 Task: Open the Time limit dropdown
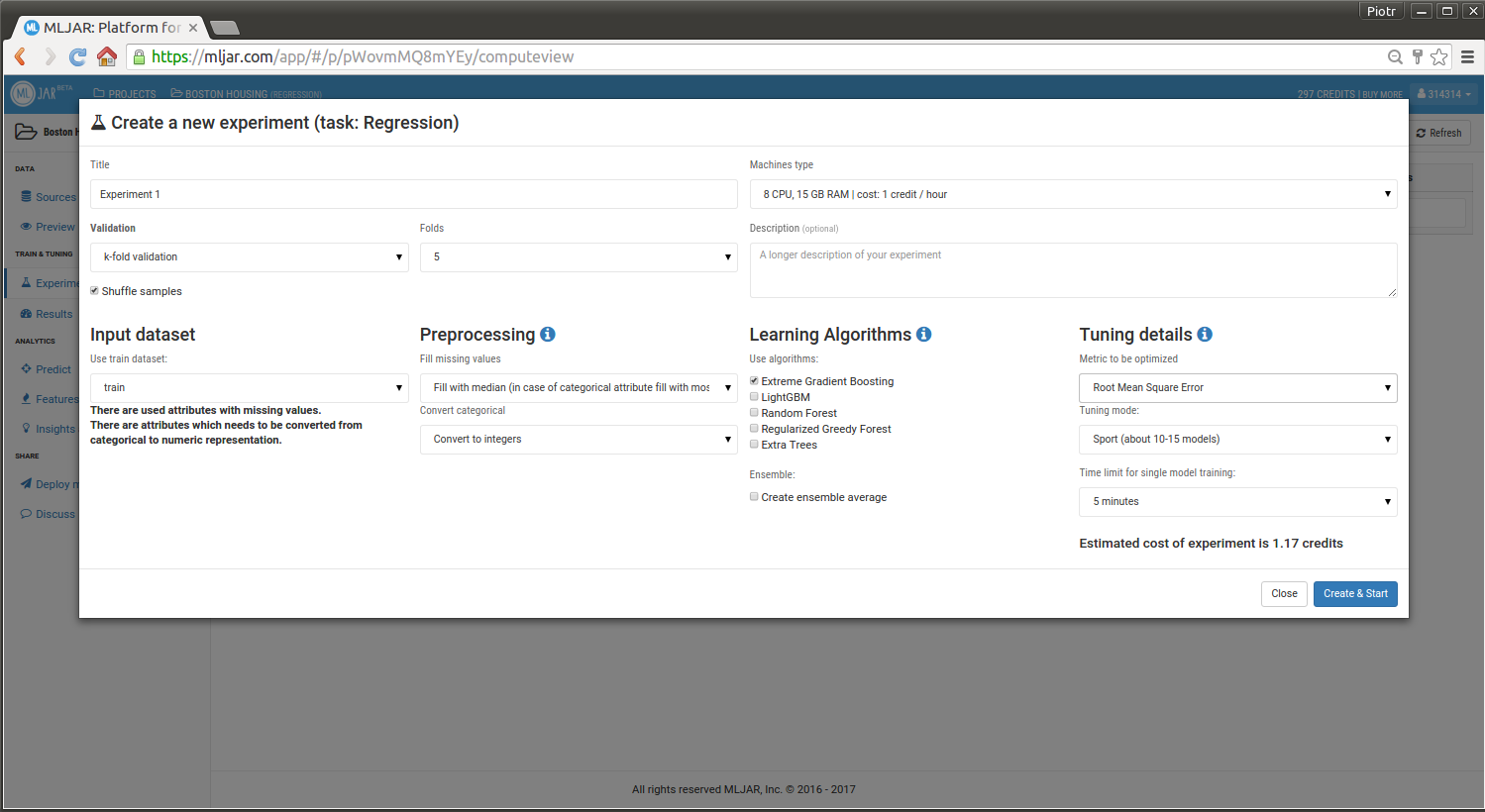[1238, 502]
